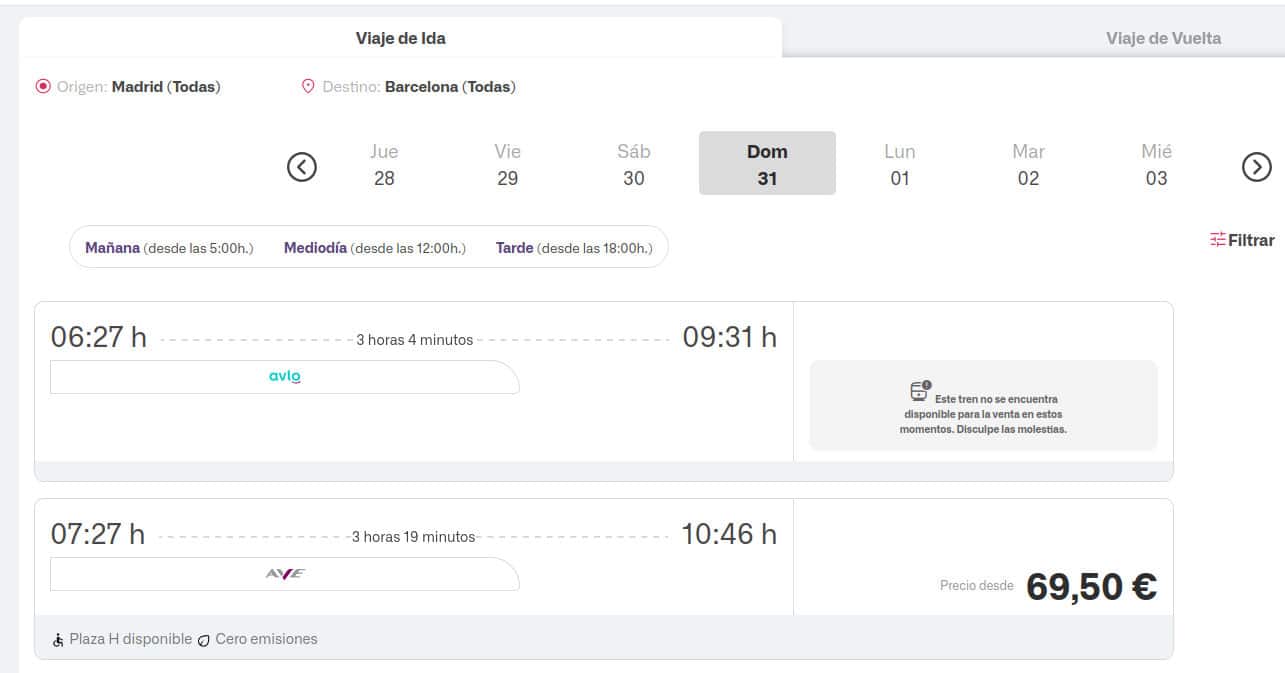Open the Filtrar filter icon
Screen dimensions: 1285x673
click(1217, 240)
